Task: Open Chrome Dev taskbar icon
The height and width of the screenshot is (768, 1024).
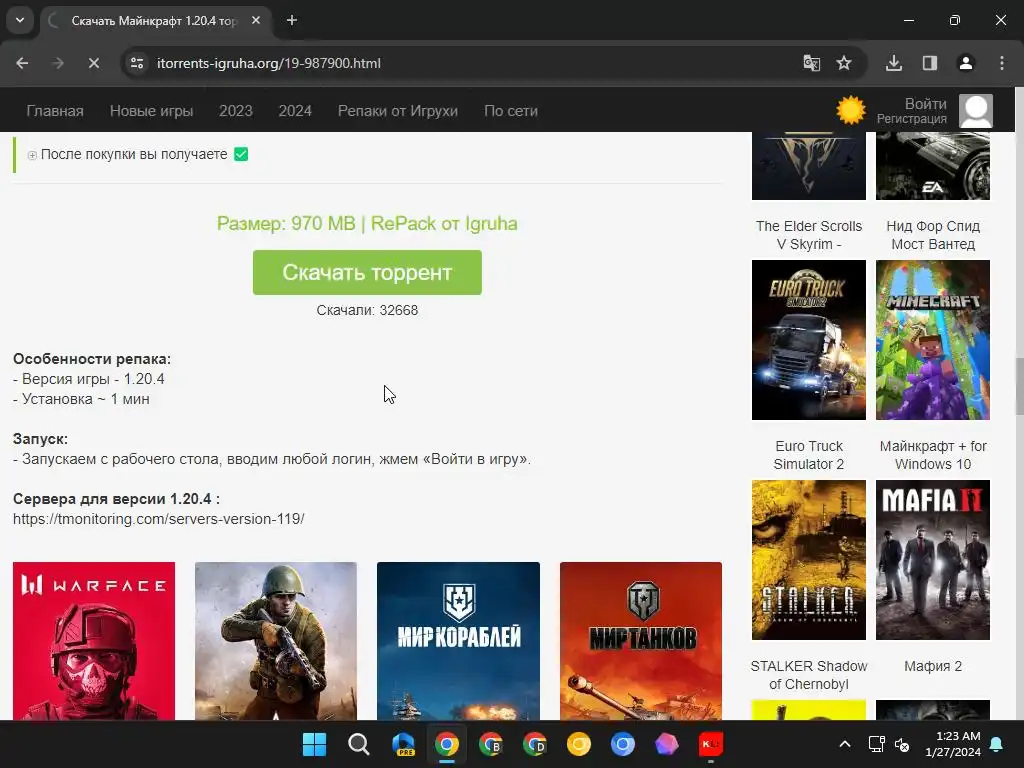Action: pyautogui.click(x=535, y=744)
